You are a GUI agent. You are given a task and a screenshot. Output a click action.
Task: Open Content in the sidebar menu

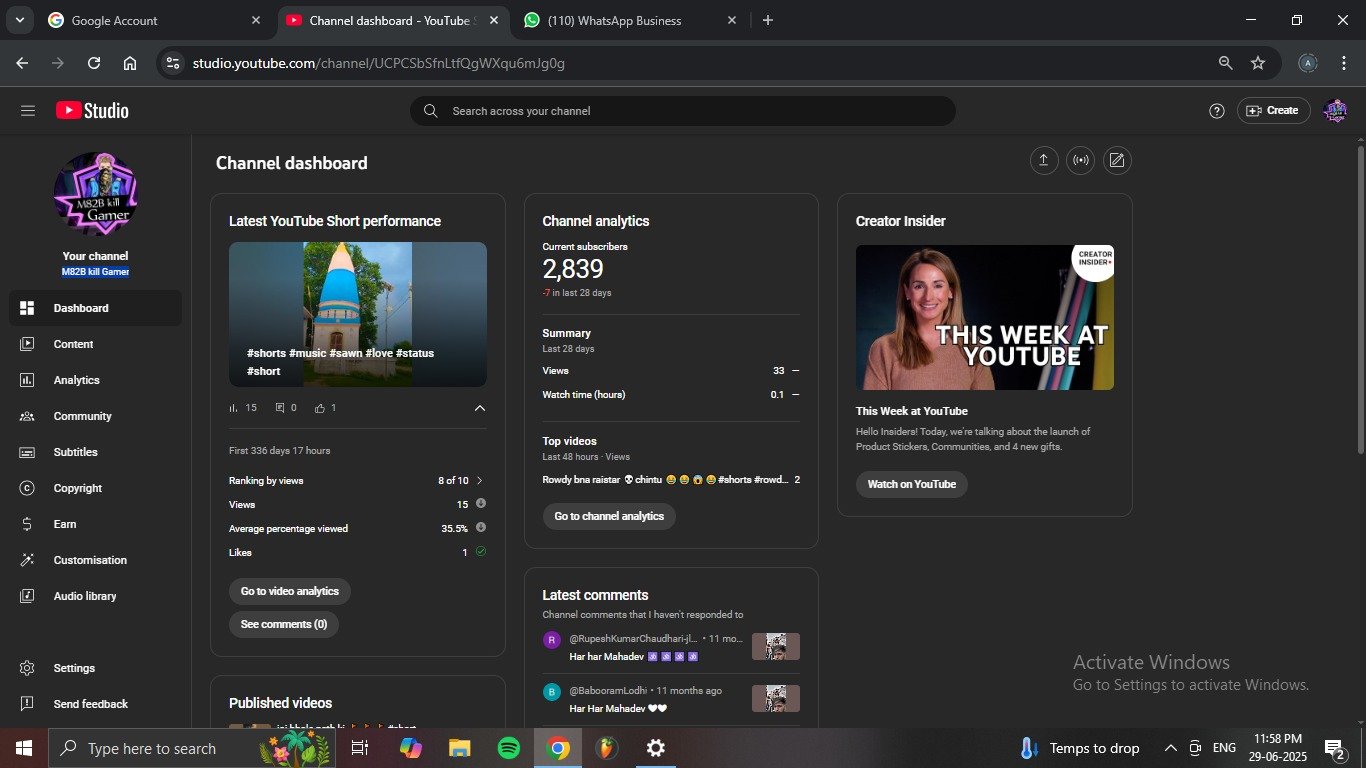(x=95, y=344)
